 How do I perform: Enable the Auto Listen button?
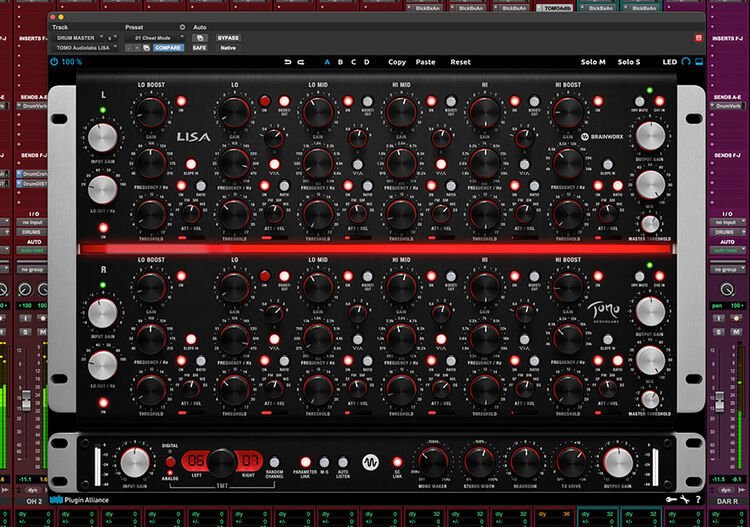[342, 461]
